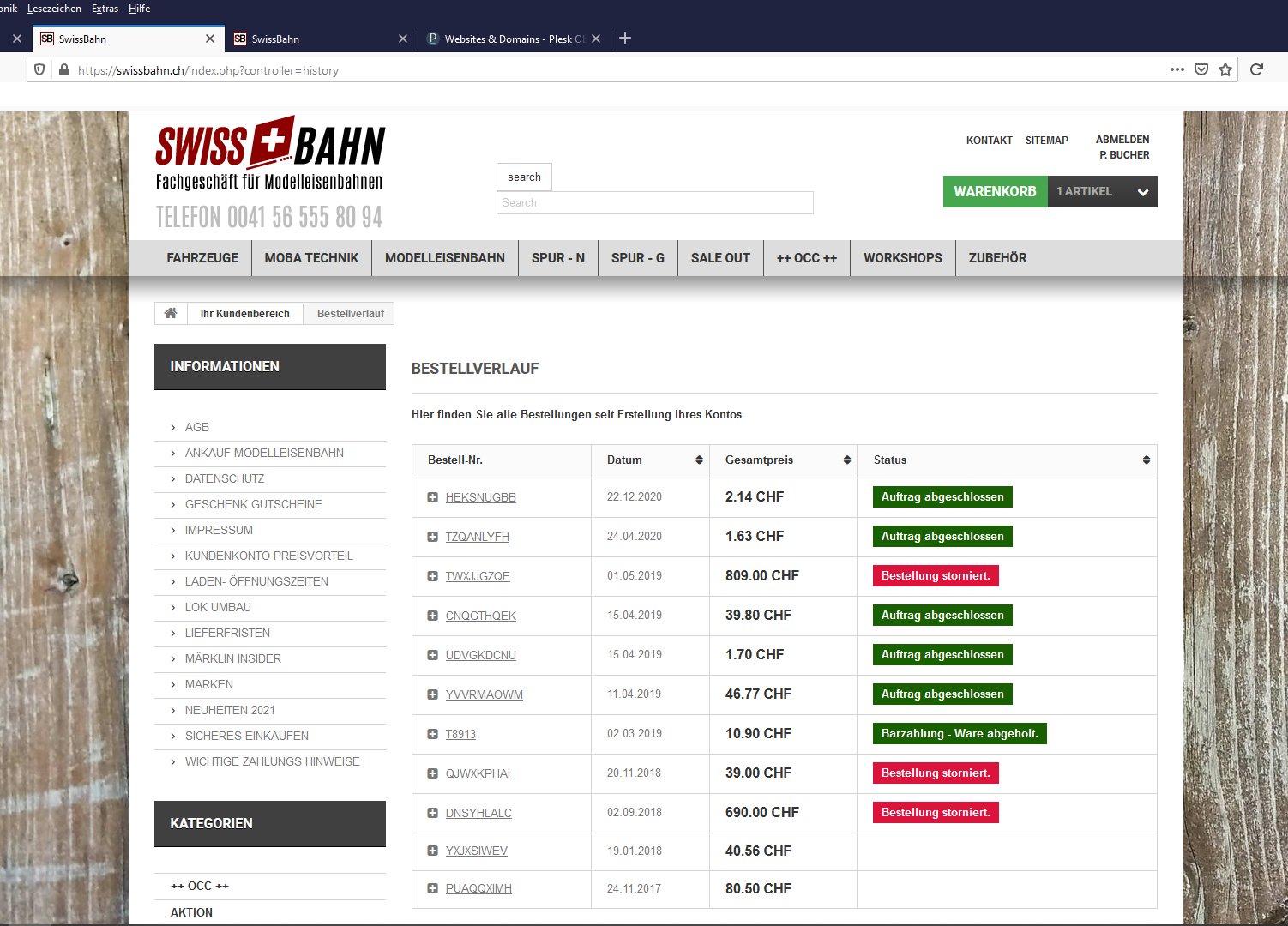Click the green WARENKORB button
Image resolution: width=1288 pixels, height=926 pixels.
point(995,192)
